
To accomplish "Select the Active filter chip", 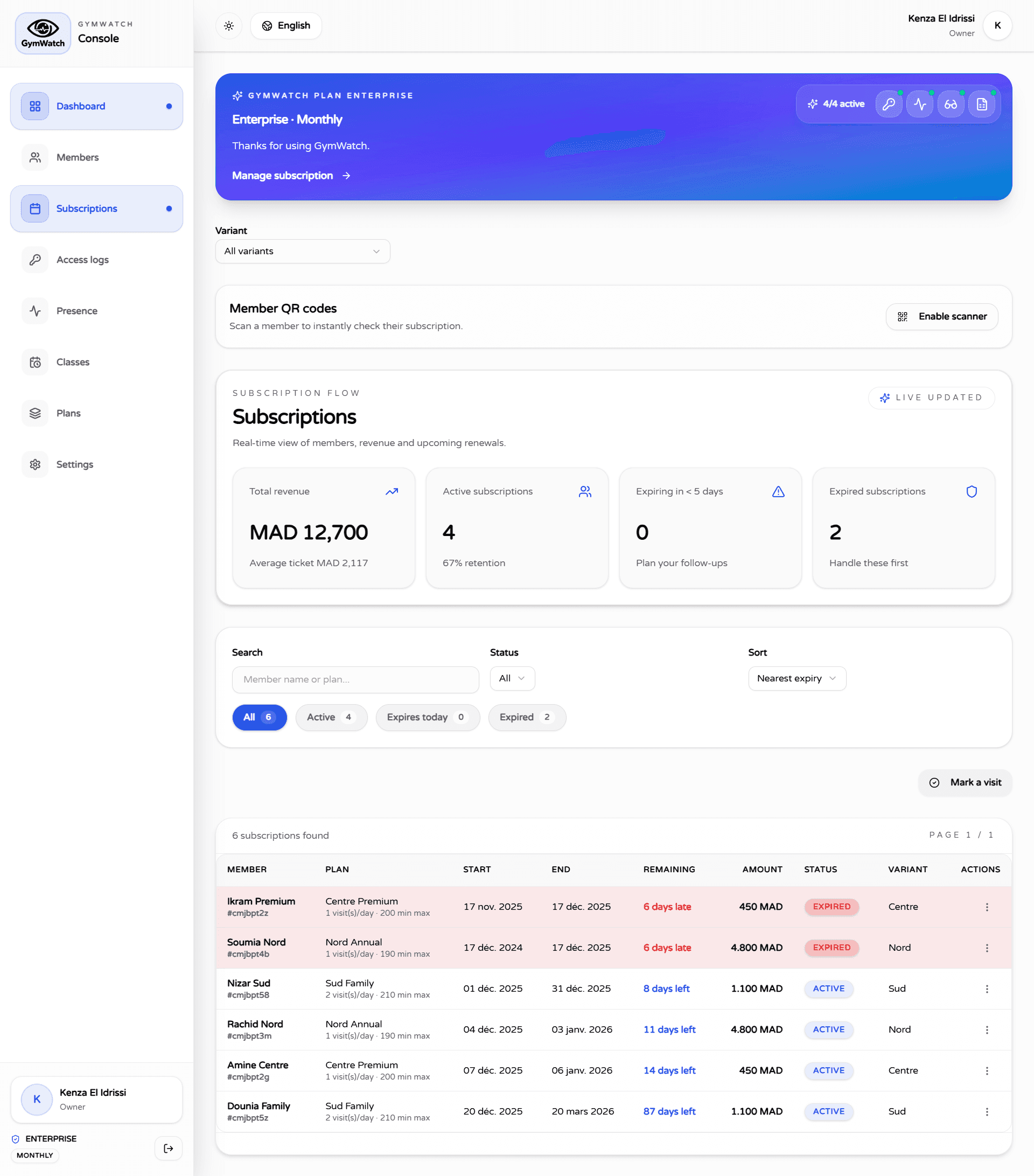I will coord(331,718).
